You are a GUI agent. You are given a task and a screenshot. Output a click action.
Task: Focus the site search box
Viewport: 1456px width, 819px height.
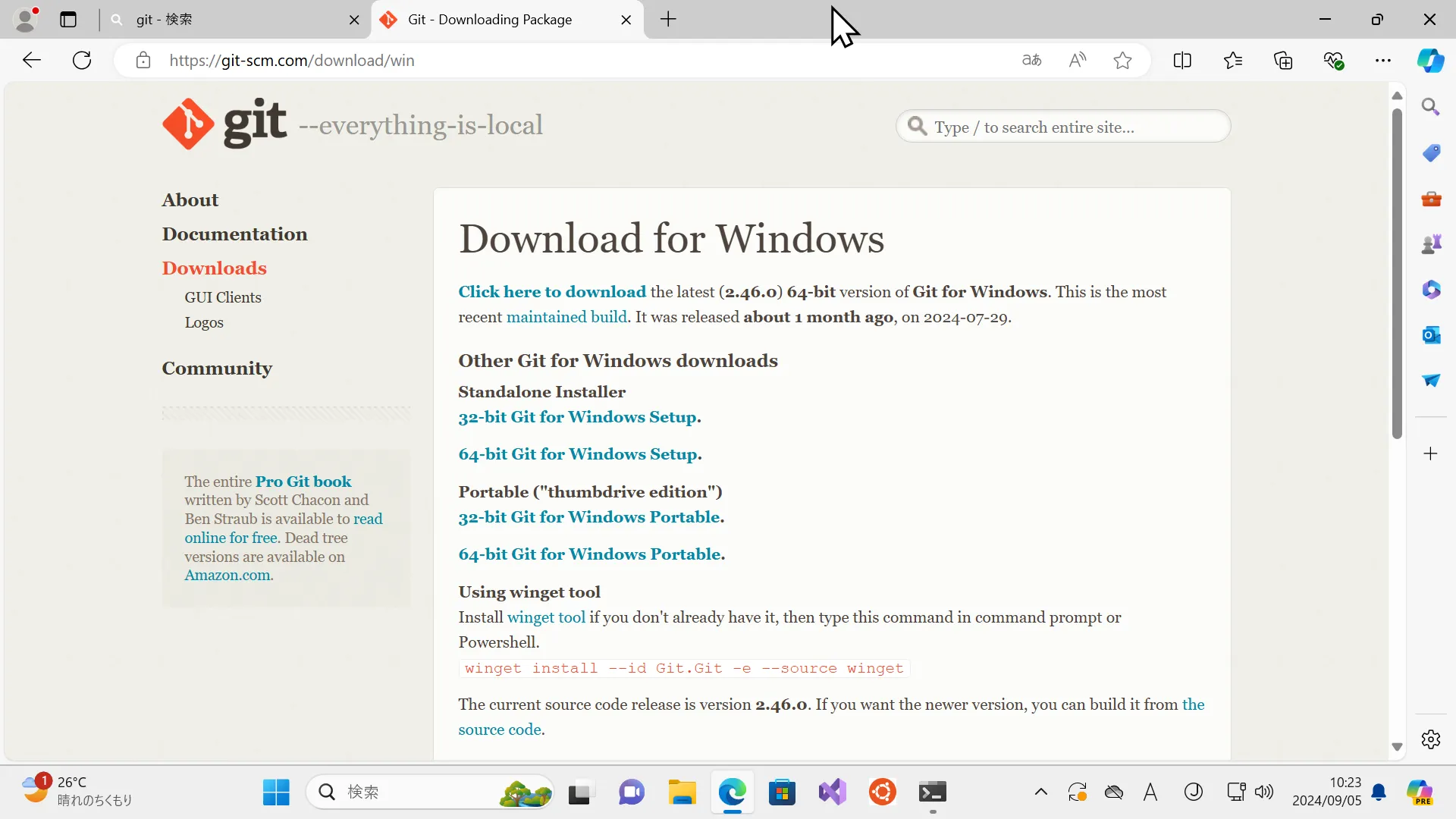coord(1063,127)
